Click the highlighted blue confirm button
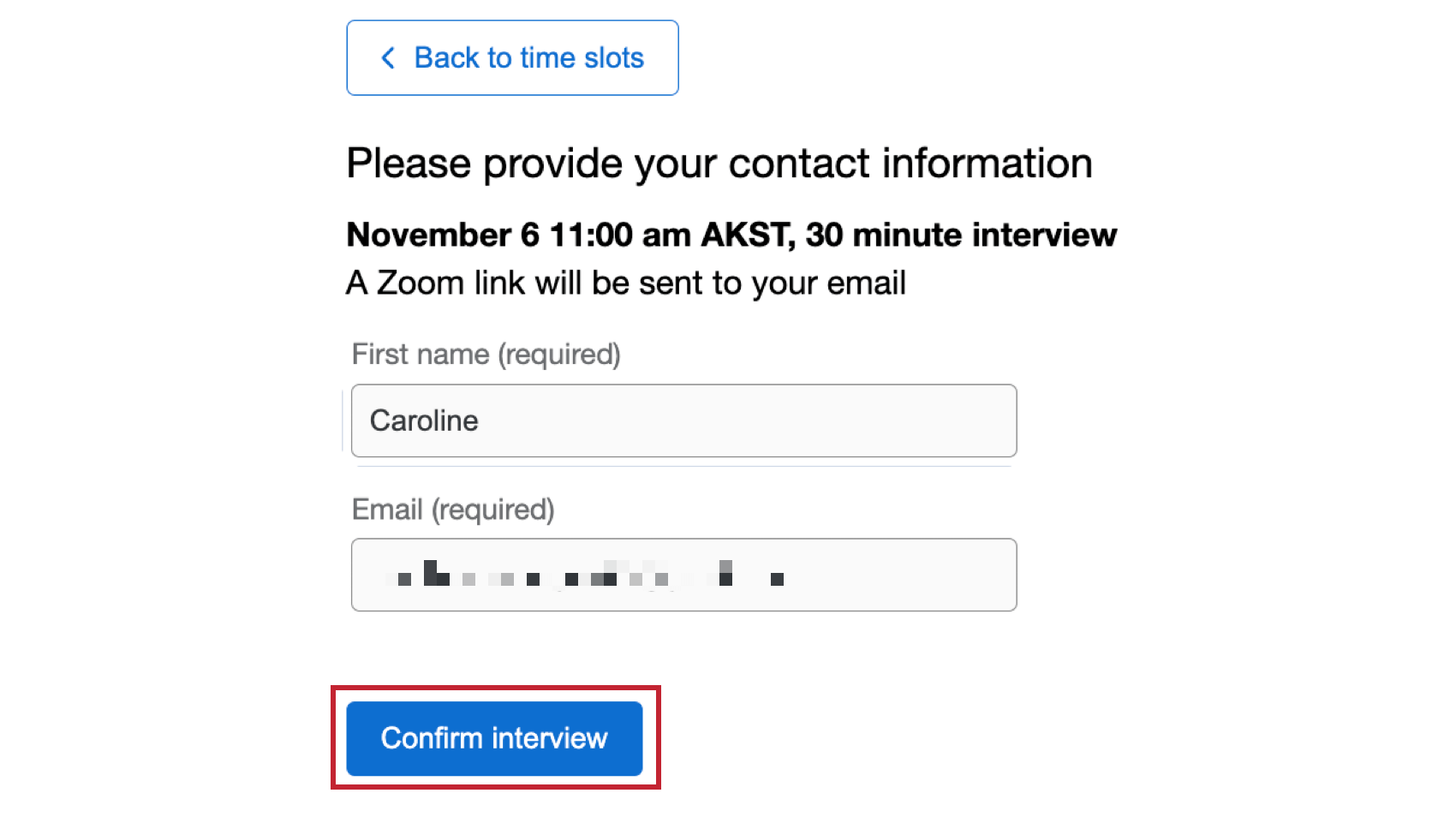Image resolution: width=1456 pixels, height=817 pixels. (x=494, y=737)
